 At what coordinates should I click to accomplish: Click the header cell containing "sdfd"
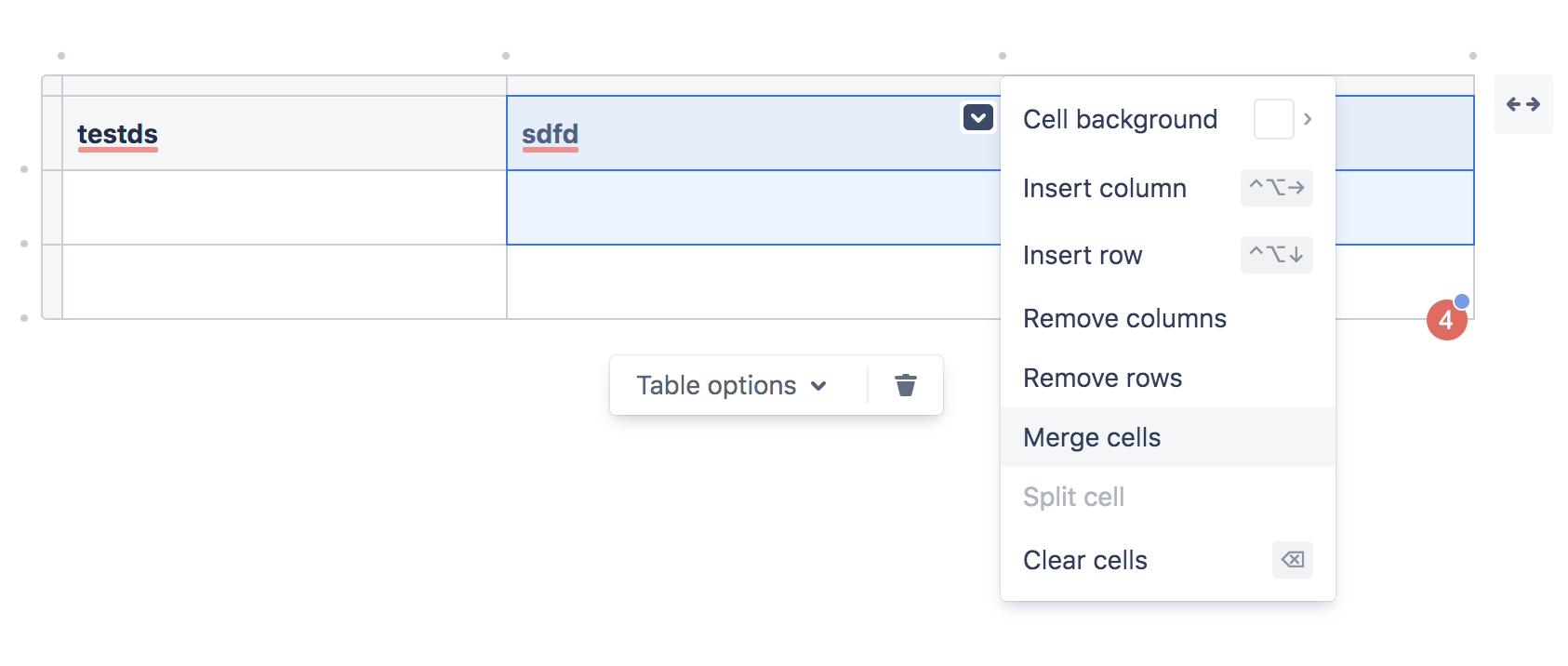[735, 134]
